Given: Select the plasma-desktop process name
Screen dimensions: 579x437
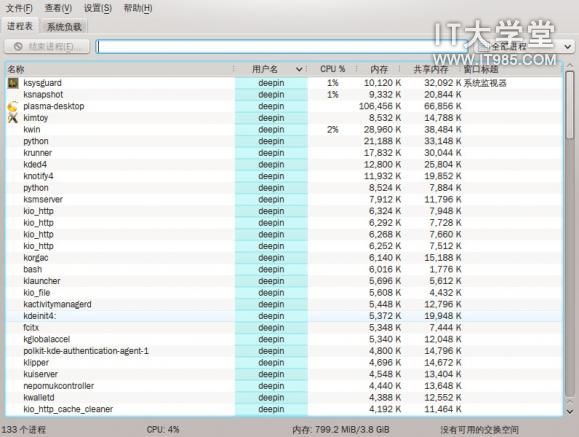Looking at the screenshot, I should pyautogui.click(x=54, y=106).
